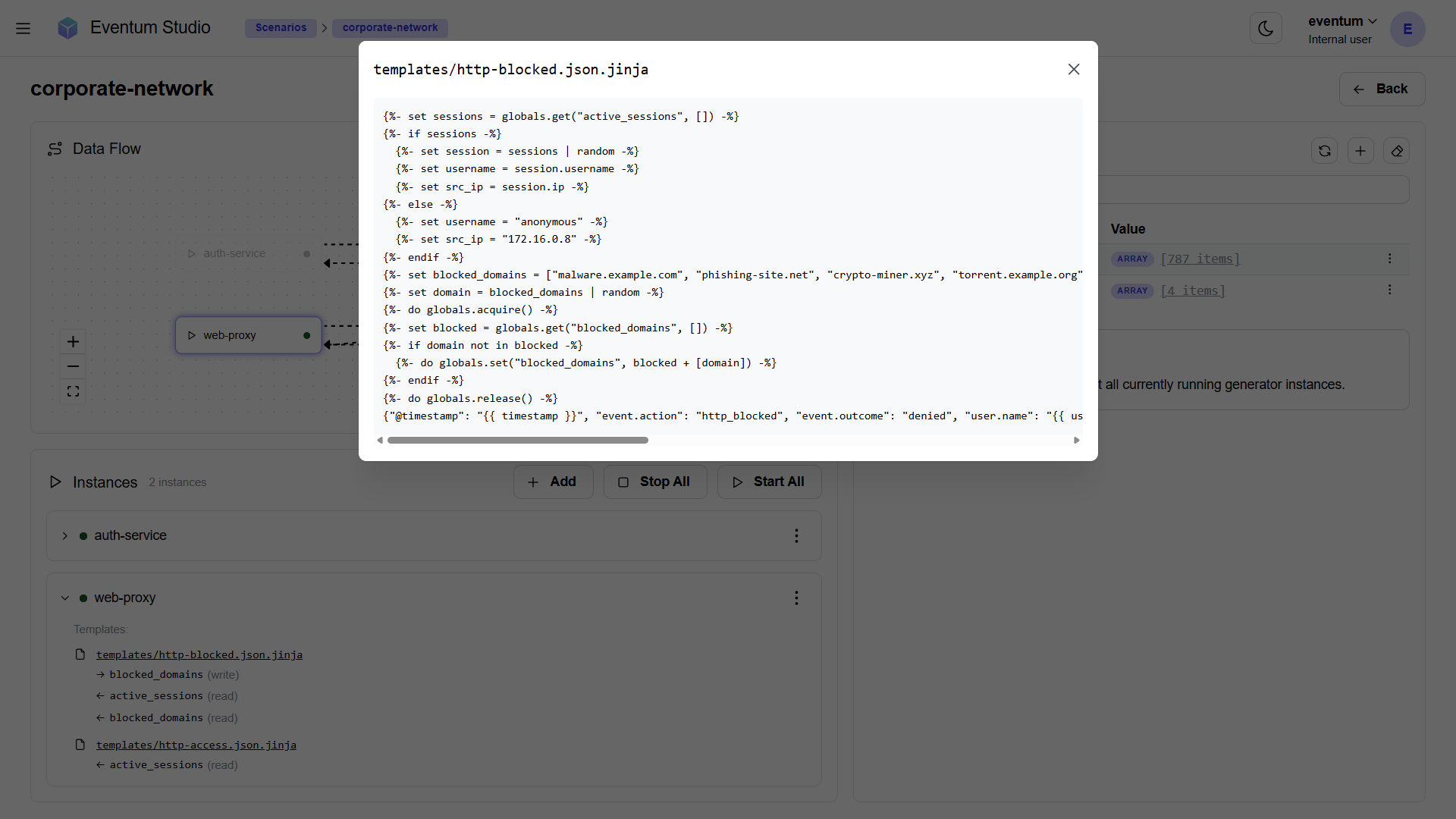Open web-proxy instance three-dot menu
This screenshot has width=1456, height=819.
[x=796, y=598]
